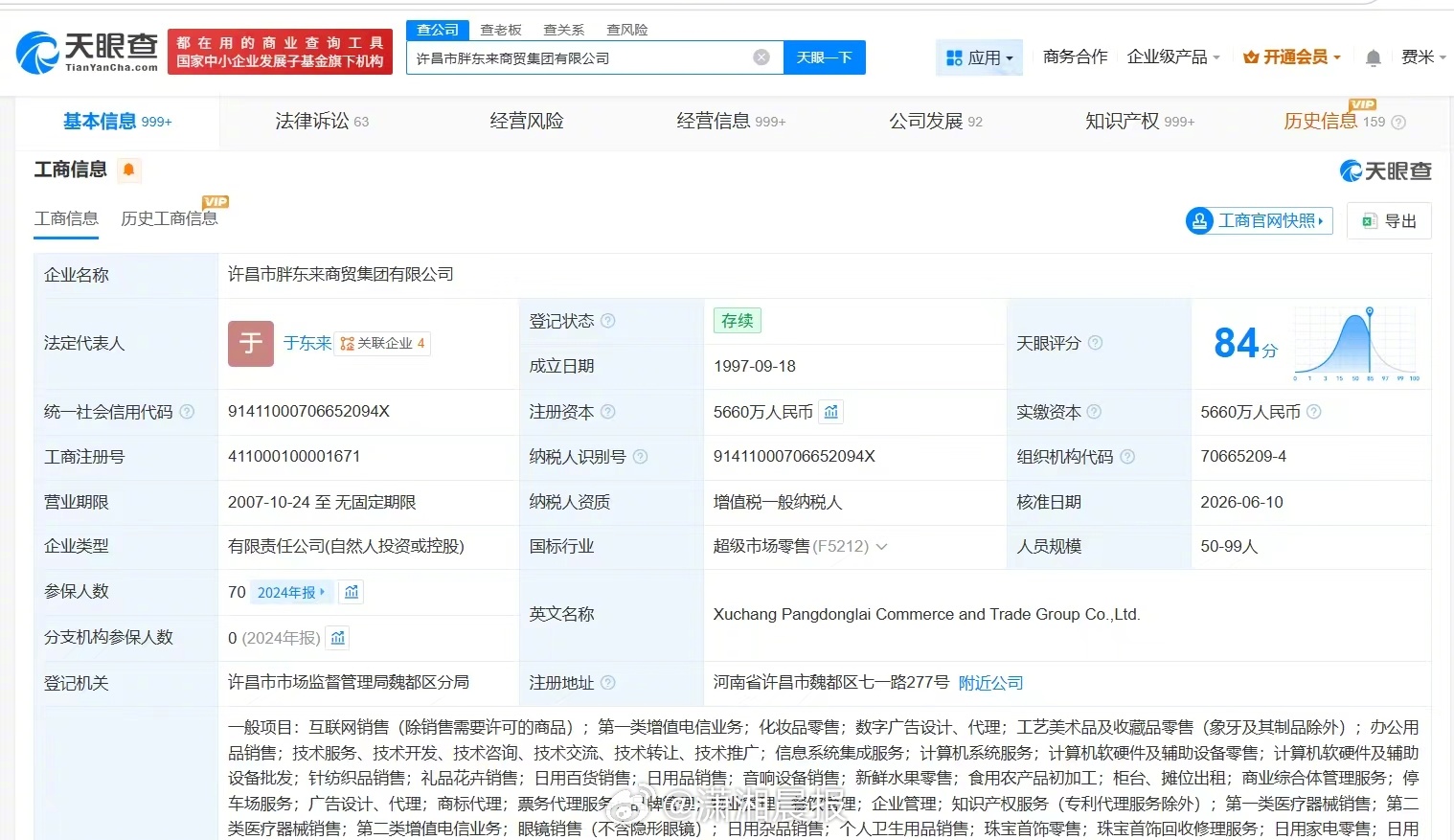Open chart icon next to 参保人数 2024年报
This screenshot has height=840, width=1454.
click(x=352, y=592)
